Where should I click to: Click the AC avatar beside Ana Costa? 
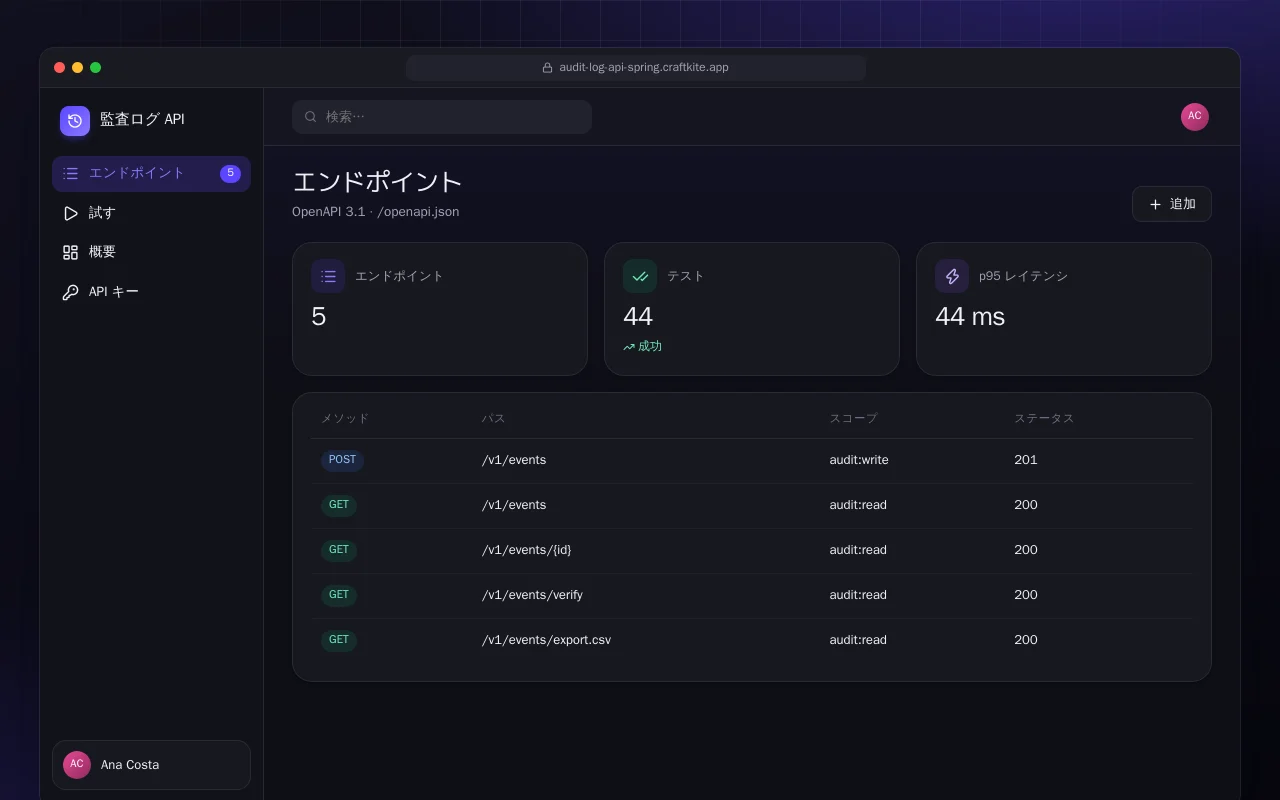pyautogui.click(x=77, y=764)
